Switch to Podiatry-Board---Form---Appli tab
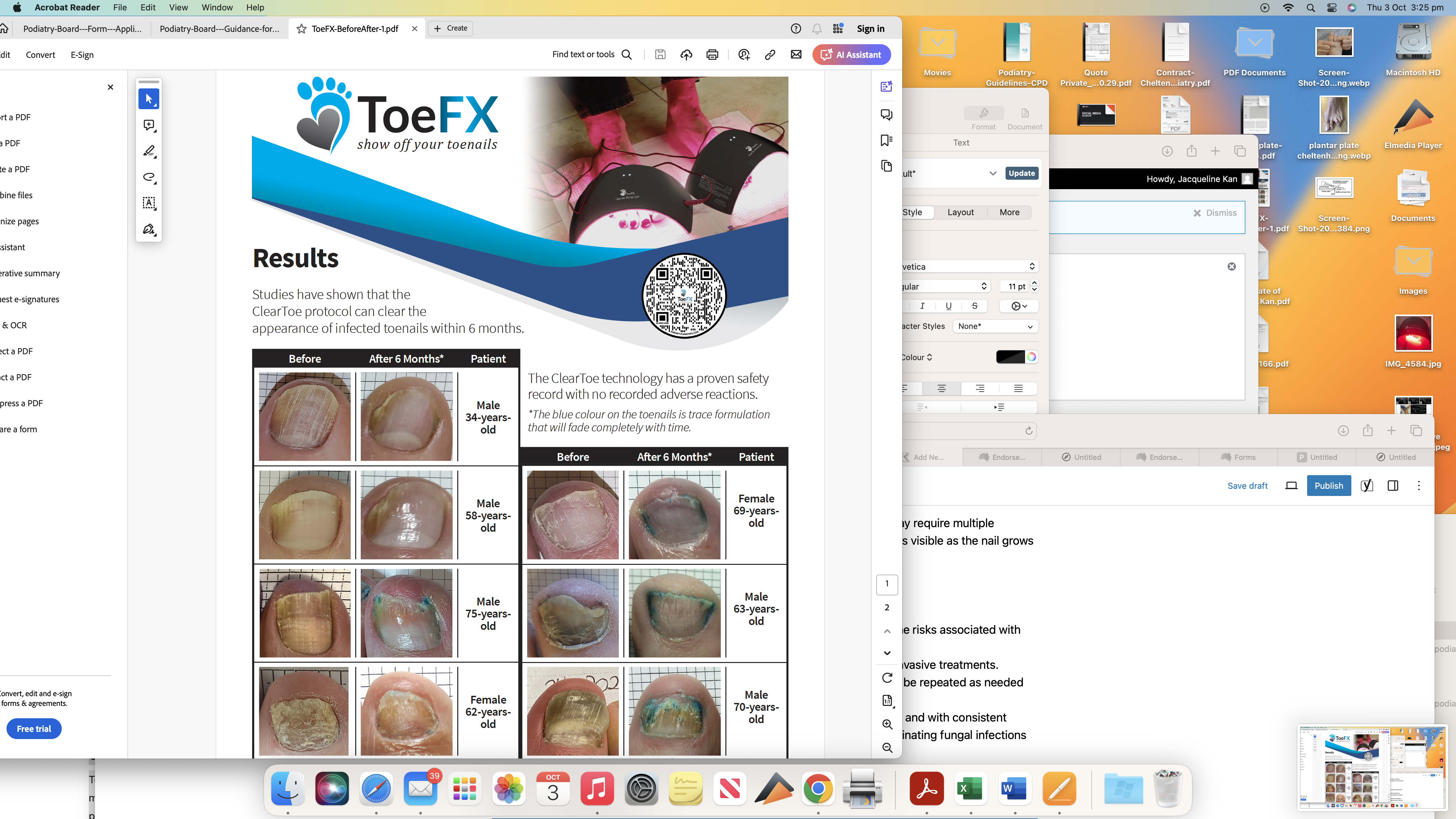 pos(83,28)
